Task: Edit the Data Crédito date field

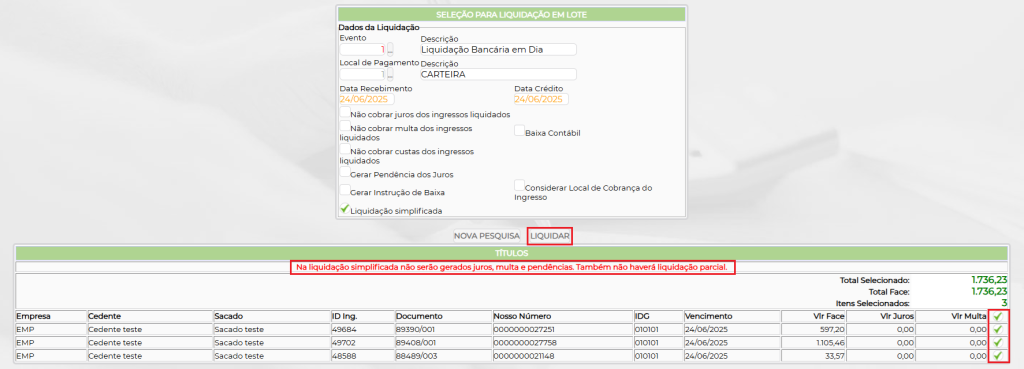Action: (541, 99)
